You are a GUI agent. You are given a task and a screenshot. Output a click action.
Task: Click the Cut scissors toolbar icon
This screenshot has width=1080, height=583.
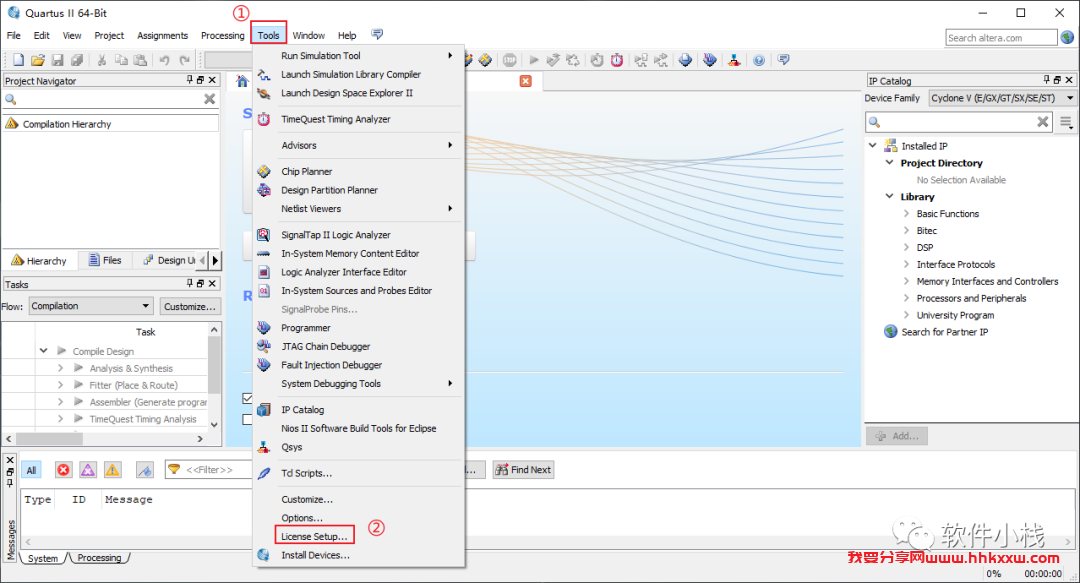coord(102,61)
